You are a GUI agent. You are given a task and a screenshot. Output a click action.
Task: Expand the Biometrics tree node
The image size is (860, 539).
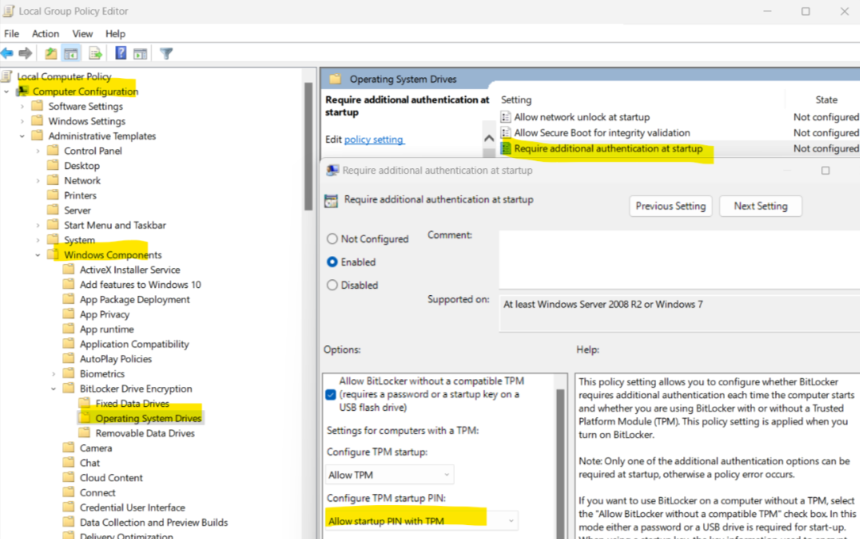point(53,373)
